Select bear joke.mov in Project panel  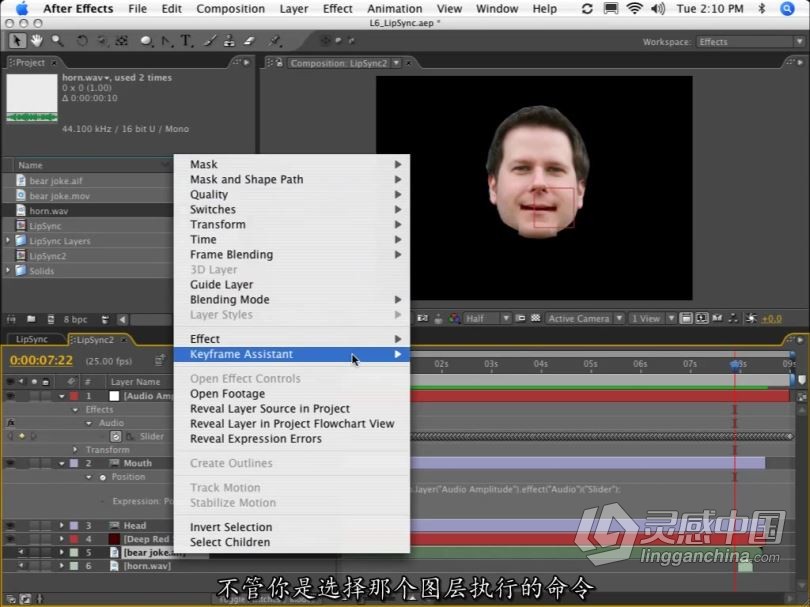tap(60, 196)
